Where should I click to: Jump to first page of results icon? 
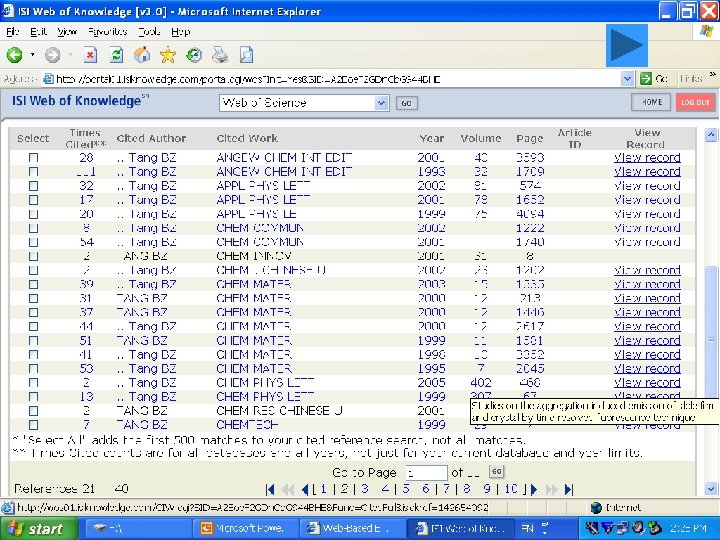coord(270,489)
